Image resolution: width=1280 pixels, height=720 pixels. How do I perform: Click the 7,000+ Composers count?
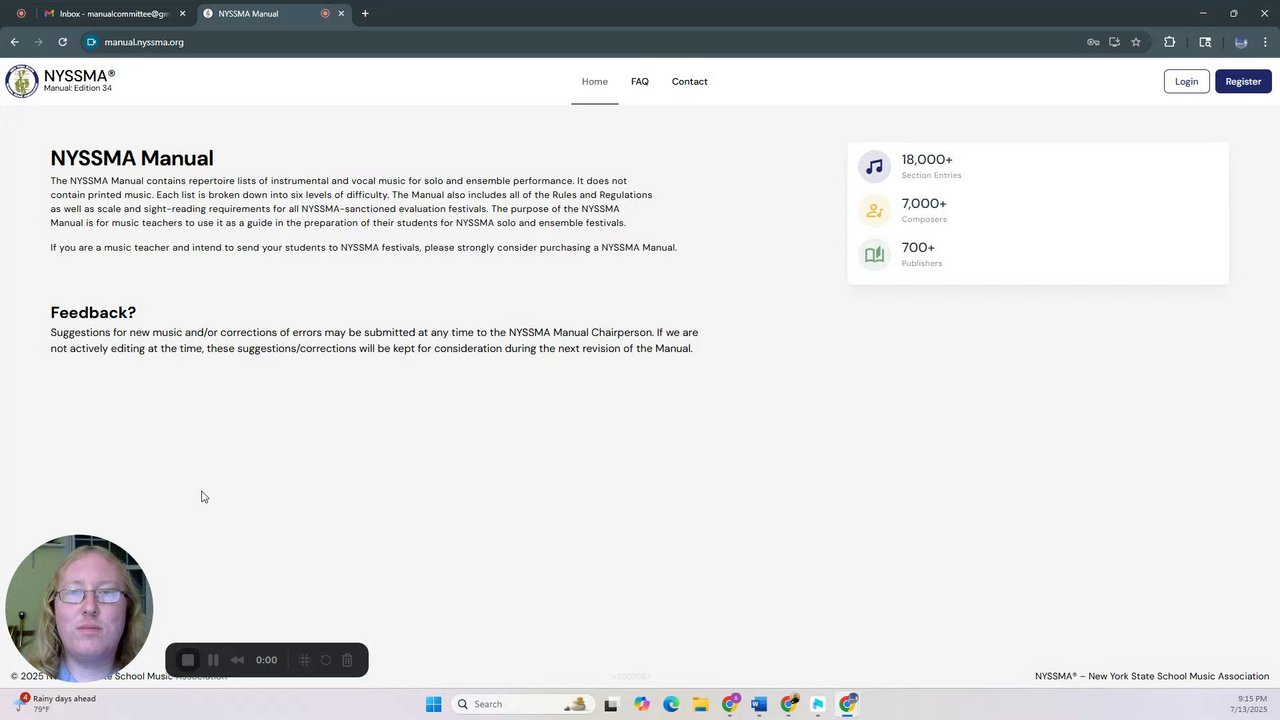pyautogui.click(x=924, y=204)
